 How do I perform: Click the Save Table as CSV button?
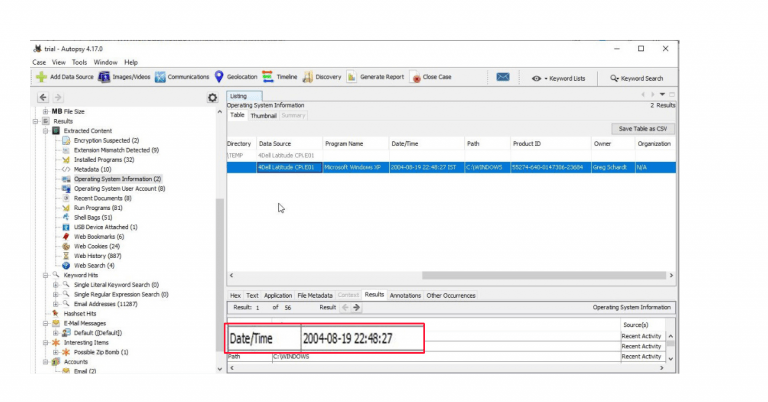[x=643, y=128]
